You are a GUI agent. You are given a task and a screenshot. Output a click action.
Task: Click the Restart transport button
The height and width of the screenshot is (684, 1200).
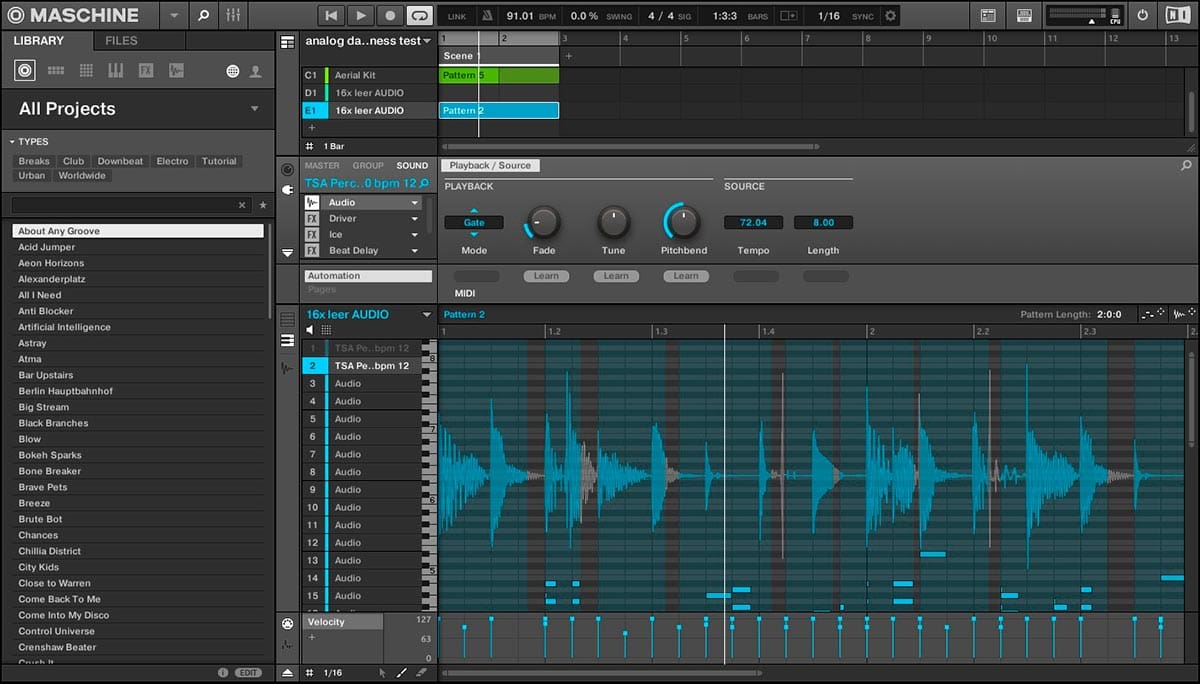point(331,15)
